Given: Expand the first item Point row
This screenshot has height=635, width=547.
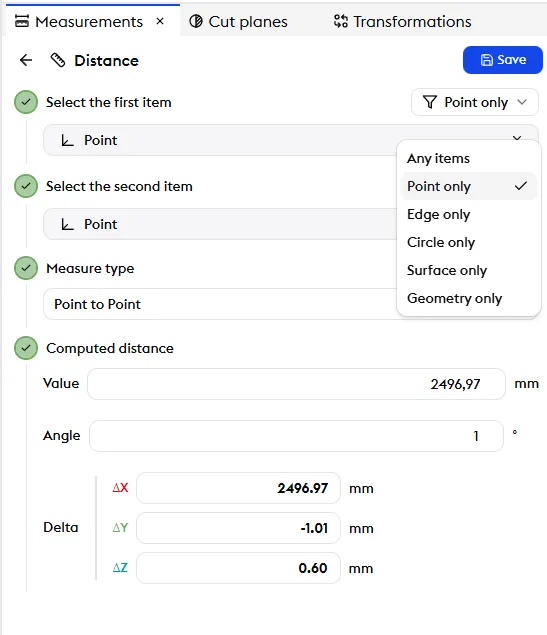Looking at the screenshot, I should [x=290, y=140].
